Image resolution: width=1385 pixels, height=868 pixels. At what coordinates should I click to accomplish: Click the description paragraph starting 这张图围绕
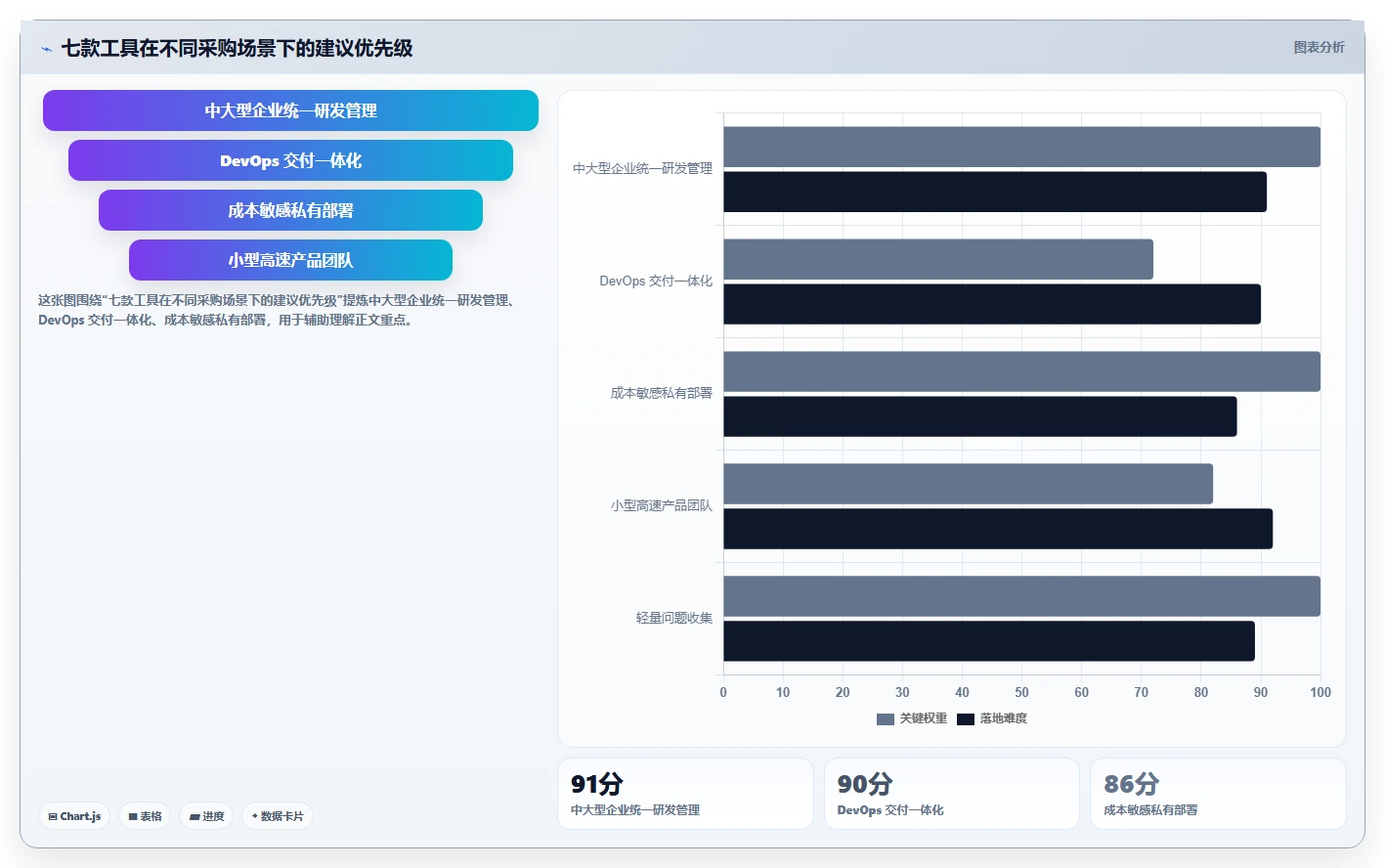(278, 310)
